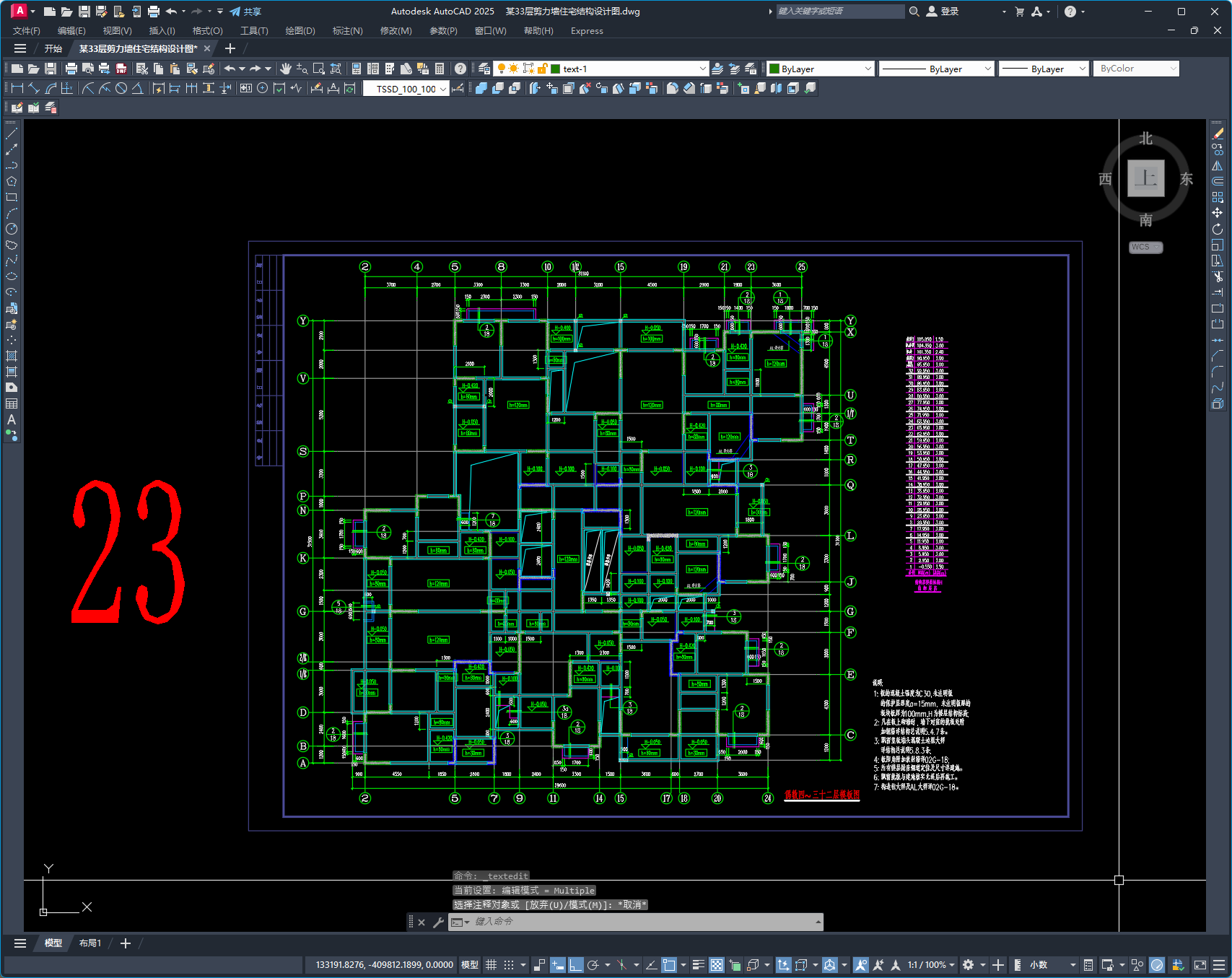Click the Save icon in the standard toolbar
The height and width of the screenshot is (978, 1232).
51,69
